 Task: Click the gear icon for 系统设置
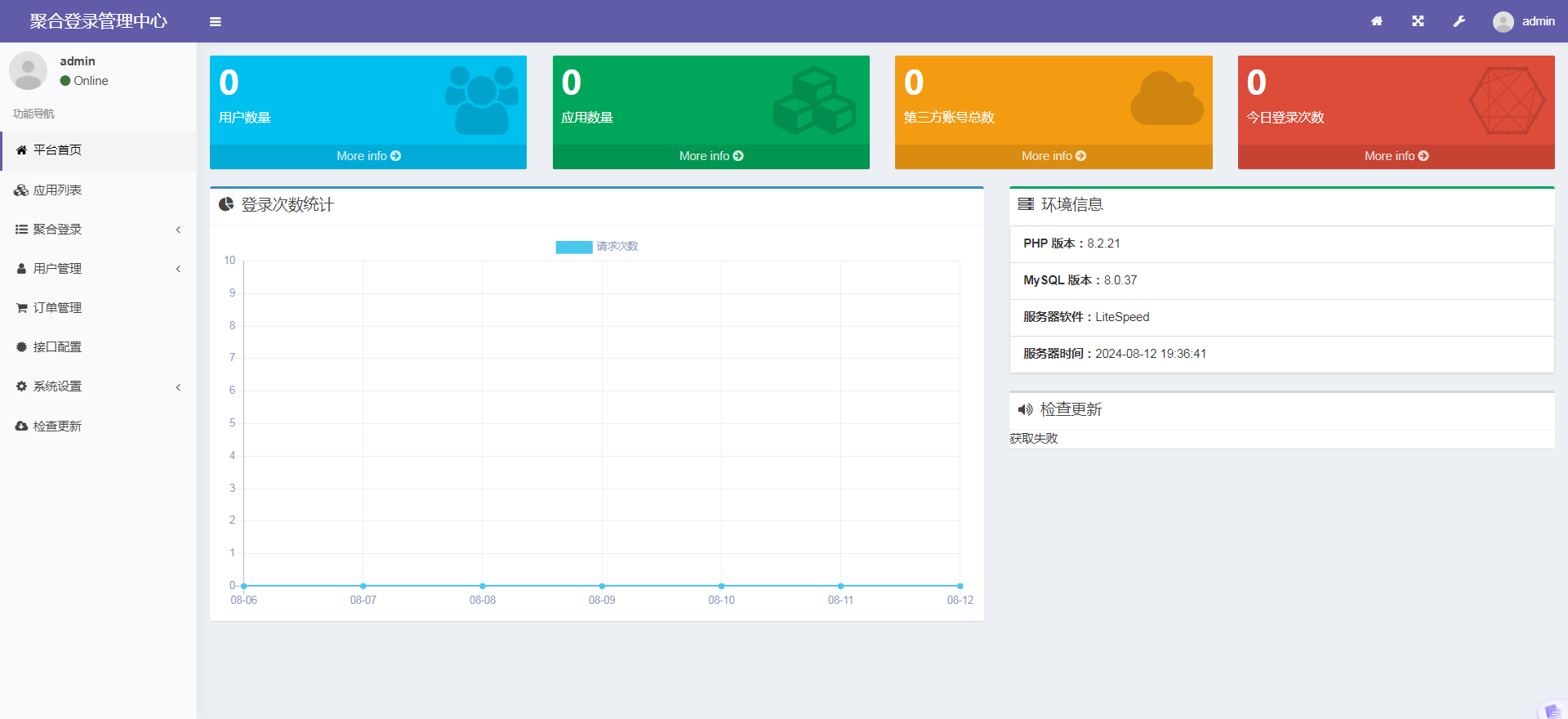22,386
